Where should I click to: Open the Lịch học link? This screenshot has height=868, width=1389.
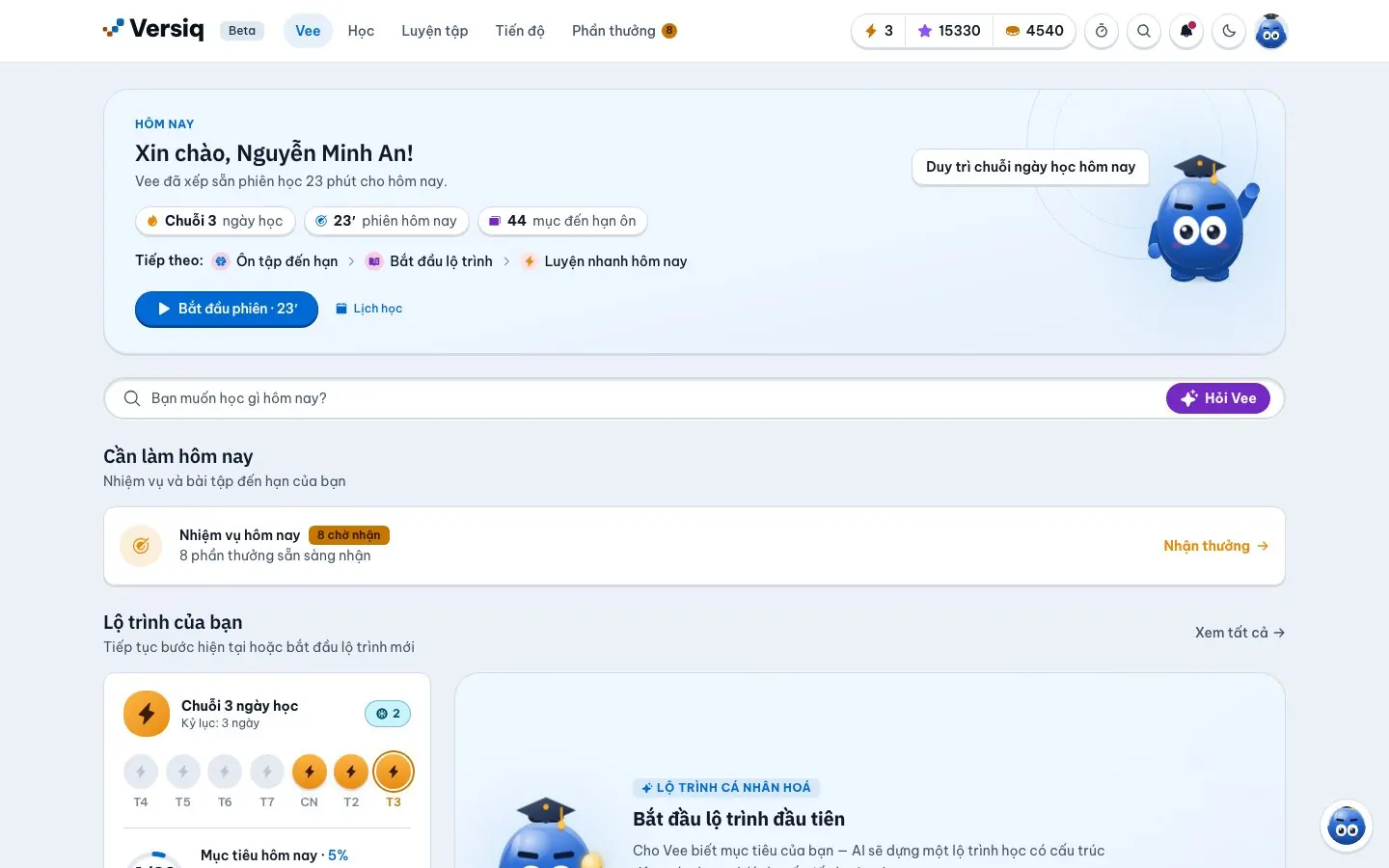[368, 309]
